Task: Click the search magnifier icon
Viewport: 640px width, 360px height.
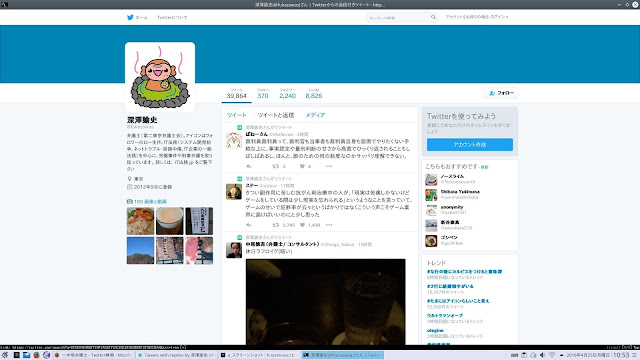Action: pyautogui.click(x=433, y=17)
